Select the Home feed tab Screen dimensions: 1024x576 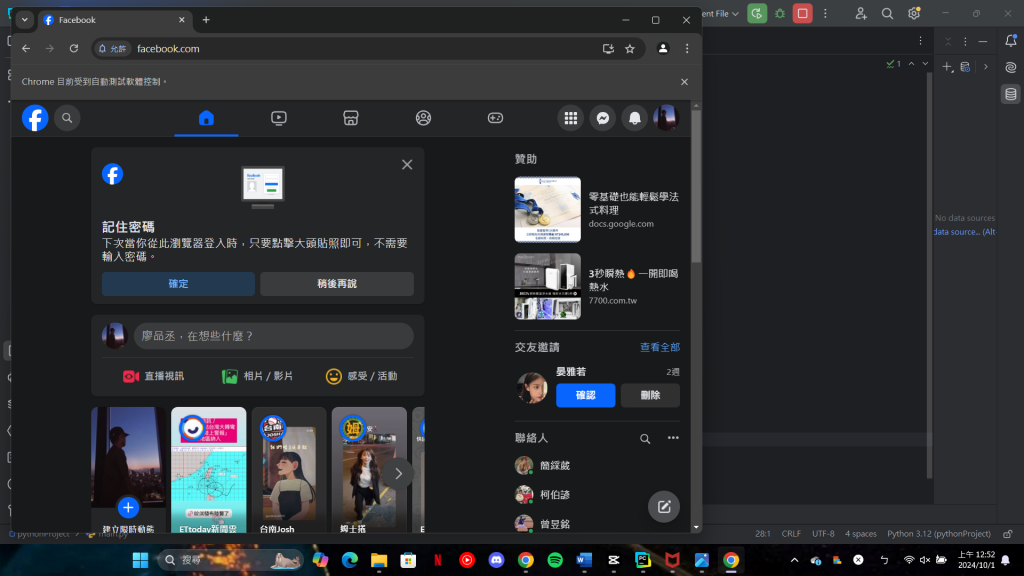(206, 118)
